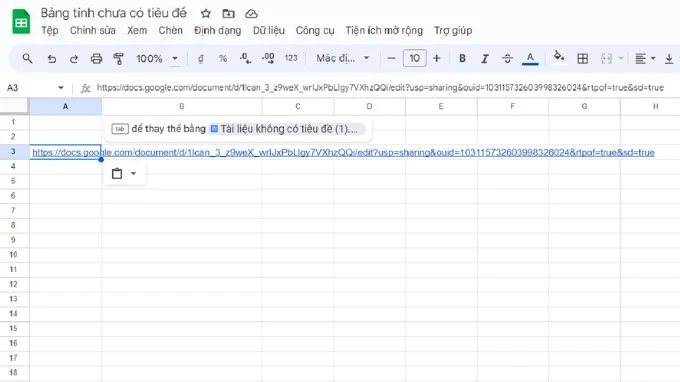This screenshot has height=382, width=680.
Task: Undo the last action
Action: point(52,59)
